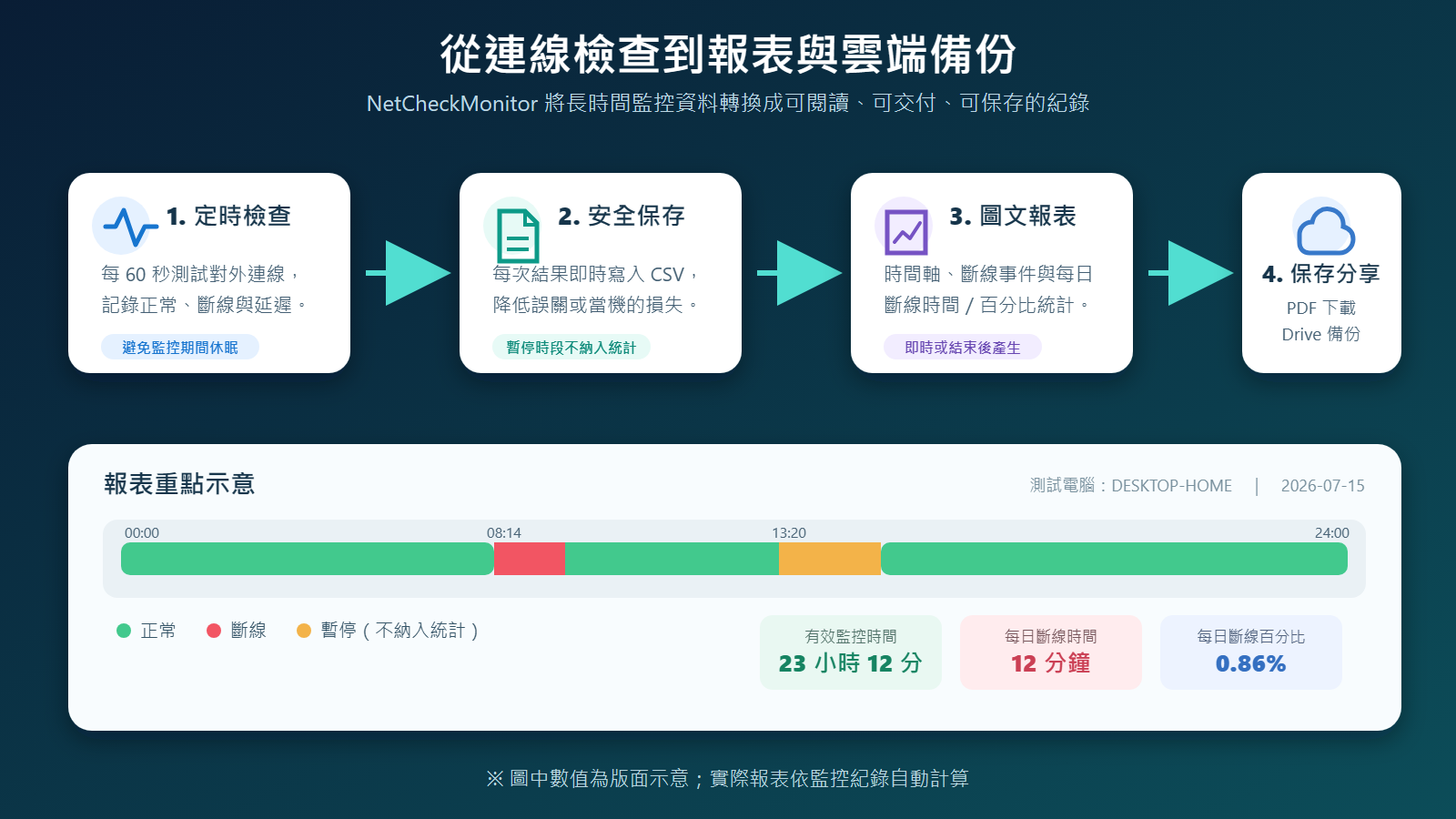Image resolution: width=1456 pixels, height=819 pixels.
Task: Click the 08:14 timeline marker
Action: 504,533
